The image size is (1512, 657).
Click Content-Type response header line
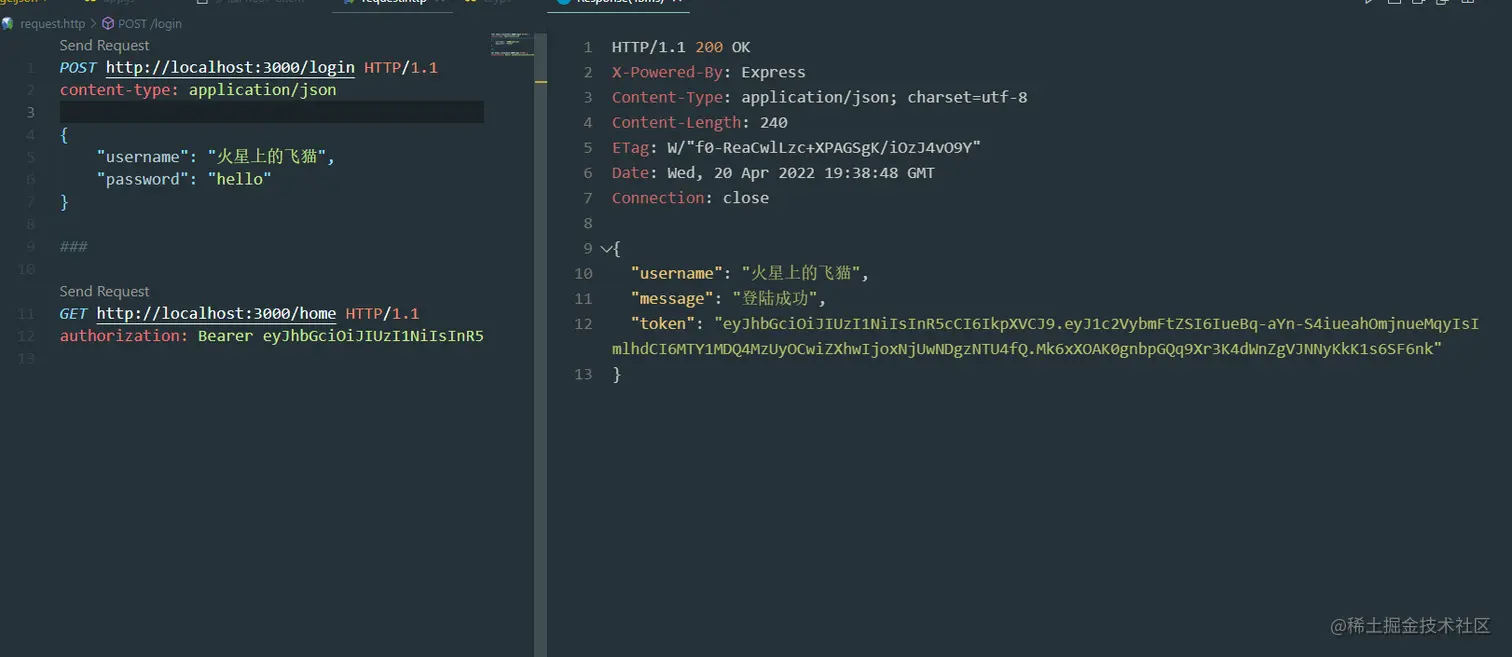[820, 97]
